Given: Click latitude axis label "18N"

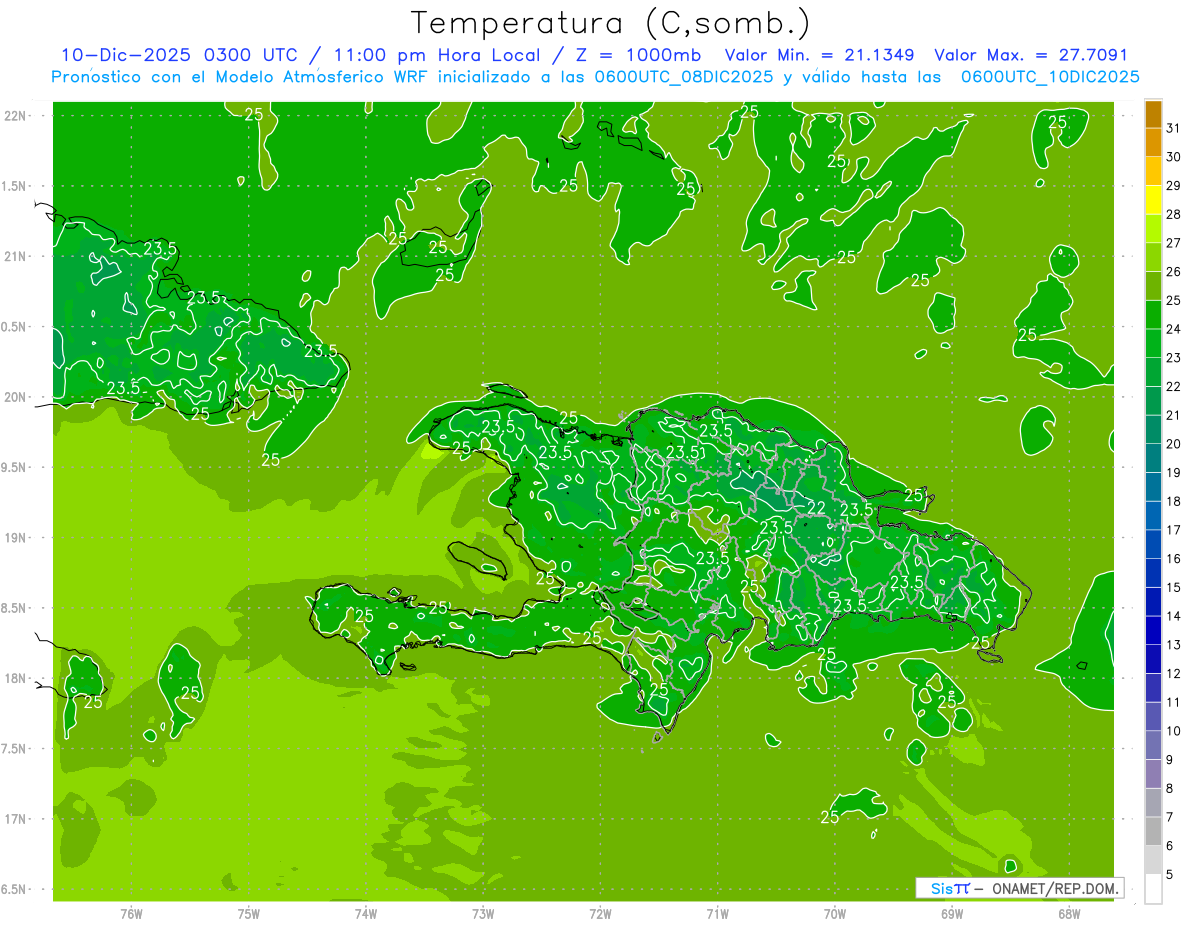Looking at the screenshot, I should 14,678.
